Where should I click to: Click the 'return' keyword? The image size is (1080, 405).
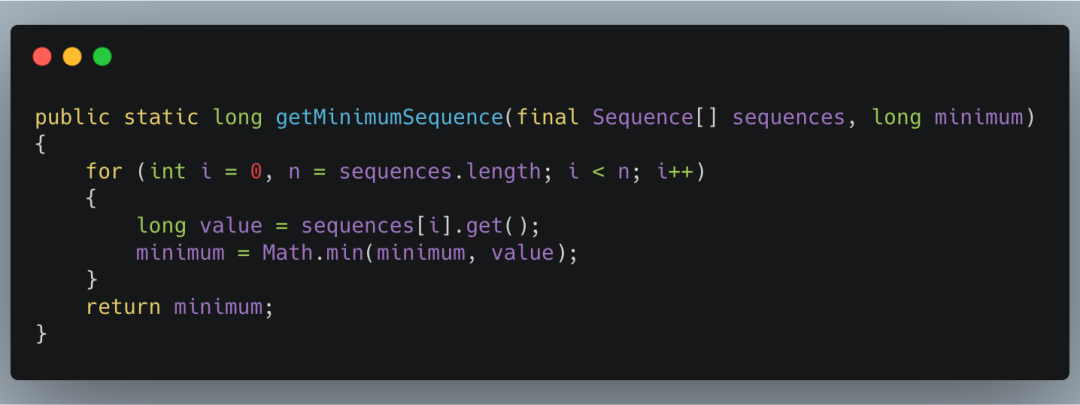pyautogui.click(x=123, y=307)
